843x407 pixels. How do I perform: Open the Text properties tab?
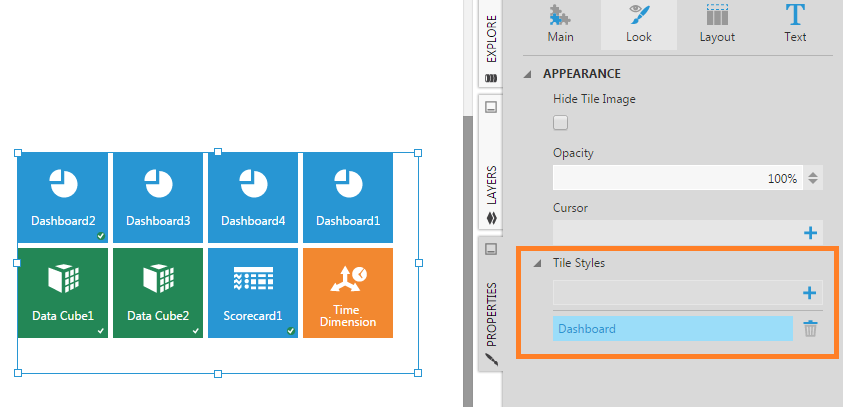coord(795,25)
